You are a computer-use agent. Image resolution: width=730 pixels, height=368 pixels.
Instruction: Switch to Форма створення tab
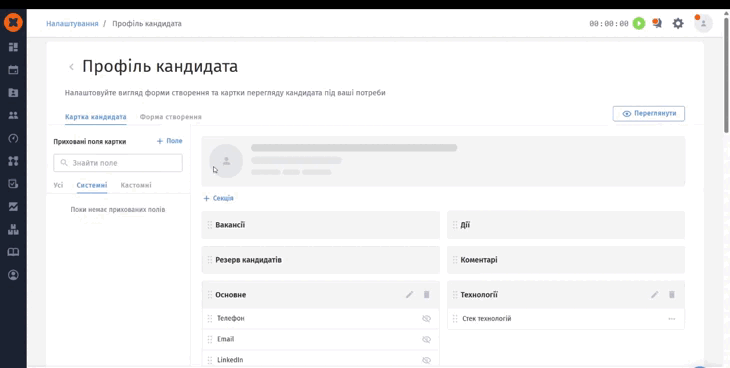(170, 117)
